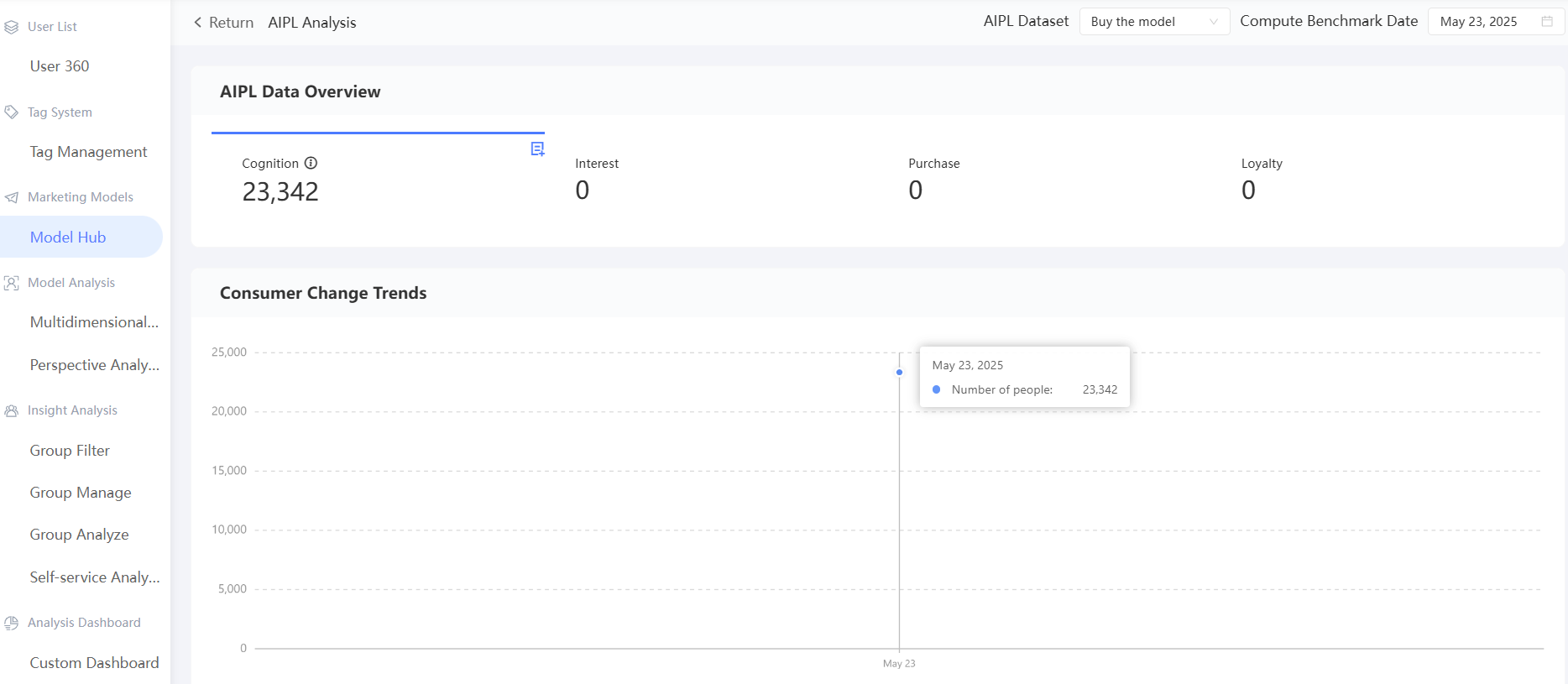
Task: Return to the previous page
Action: tap(223, 23)
